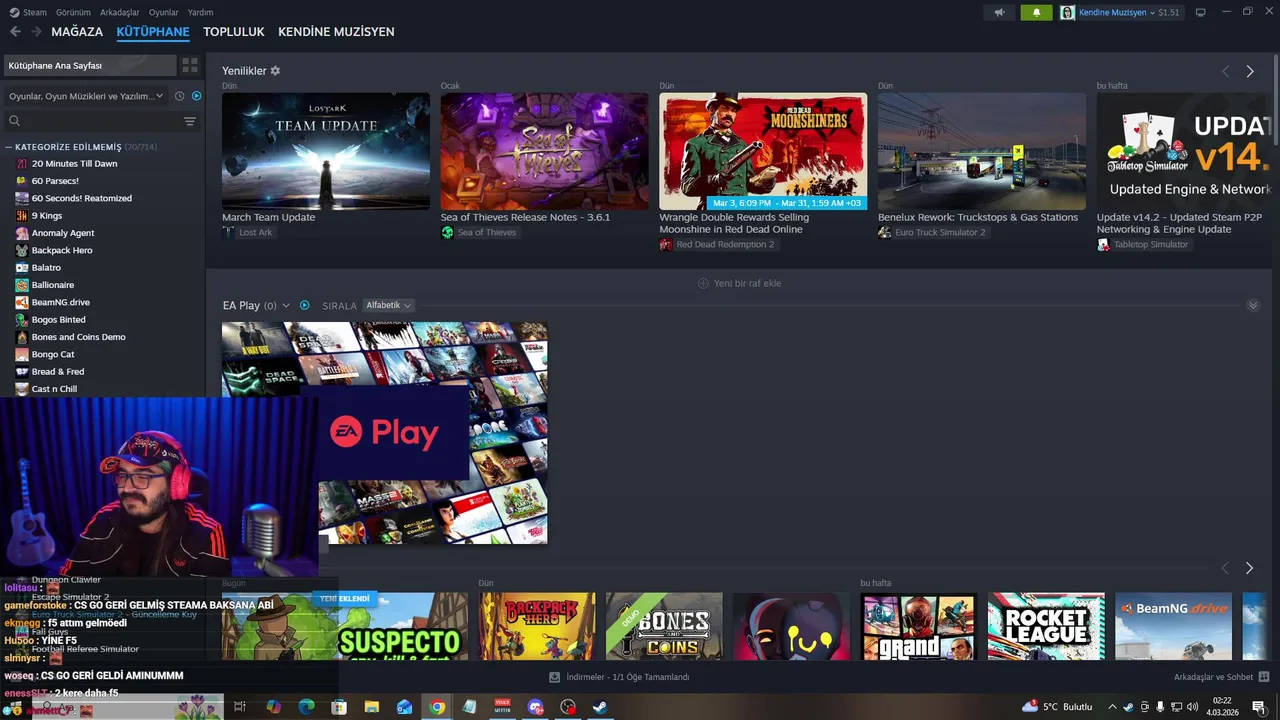Show recent activity clock filter
This screenshot has height=720, width=1280.
pyautogui.click(x=179, y=96)
